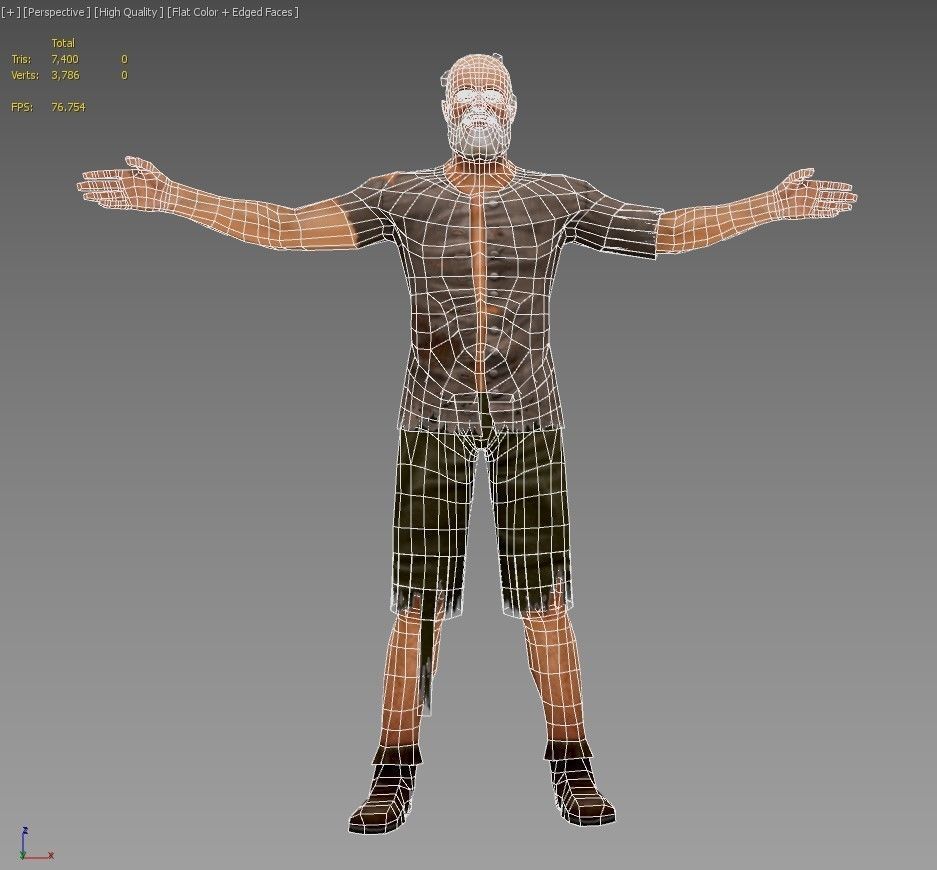
Task: Open the Flat Color + Edged Faces shading menu
Action: 231,12
